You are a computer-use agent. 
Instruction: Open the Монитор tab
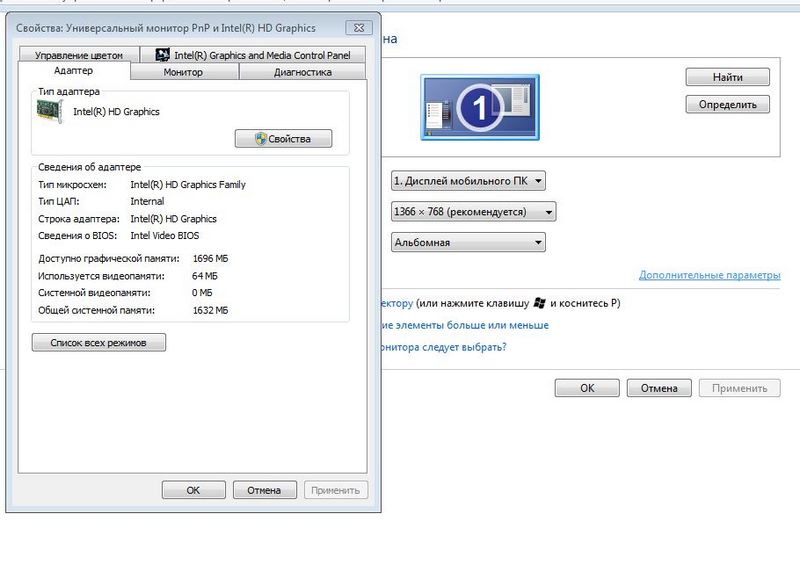183,72
